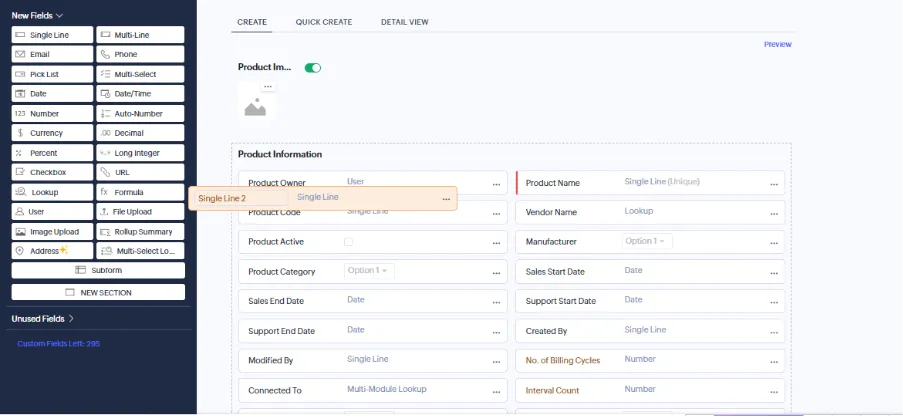Edit the Single Line 2 label field
The image size is (903, 417).
pos(241,198)
